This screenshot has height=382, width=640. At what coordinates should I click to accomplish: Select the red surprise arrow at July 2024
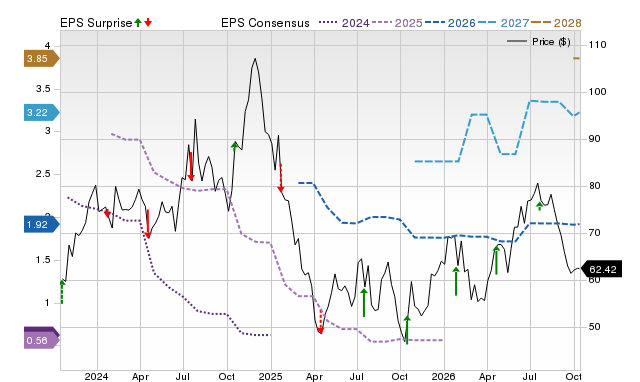click(191, 167)
